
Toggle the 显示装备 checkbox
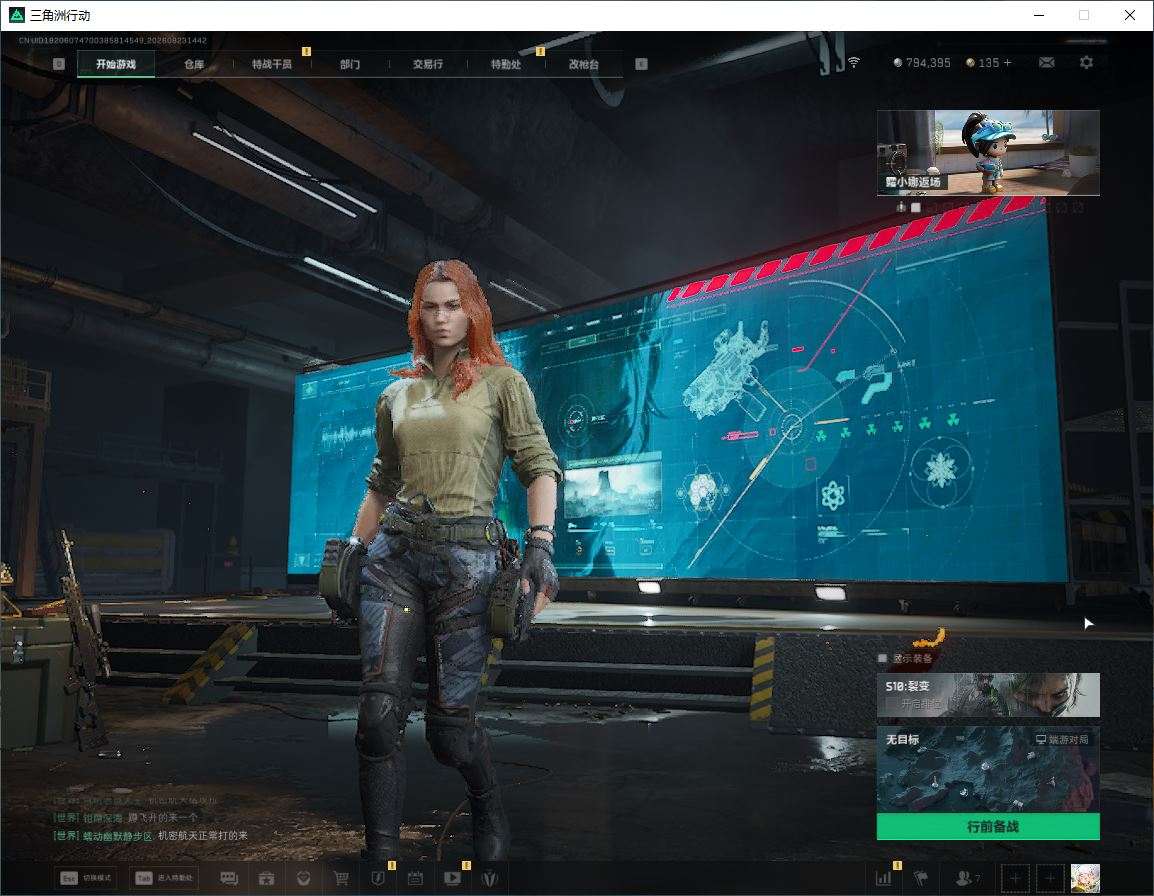click(x=882, y=658)
